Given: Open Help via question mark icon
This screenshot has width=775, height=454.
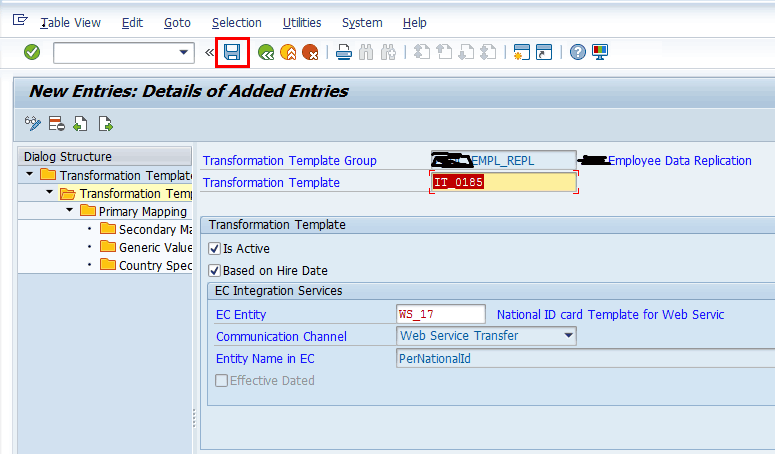Looking at the screenshot, I should pyautogui.click(x=577, y=52).
